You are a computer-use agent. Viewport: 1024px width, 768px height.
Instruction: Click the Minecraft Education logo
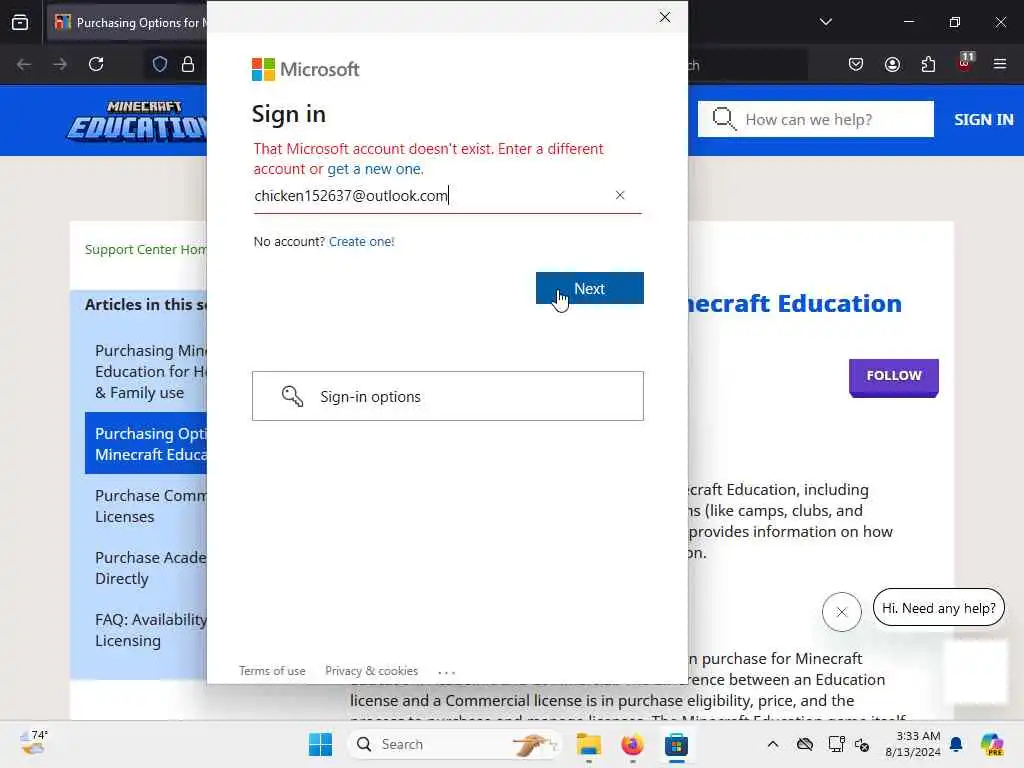[x=137, y=121]
